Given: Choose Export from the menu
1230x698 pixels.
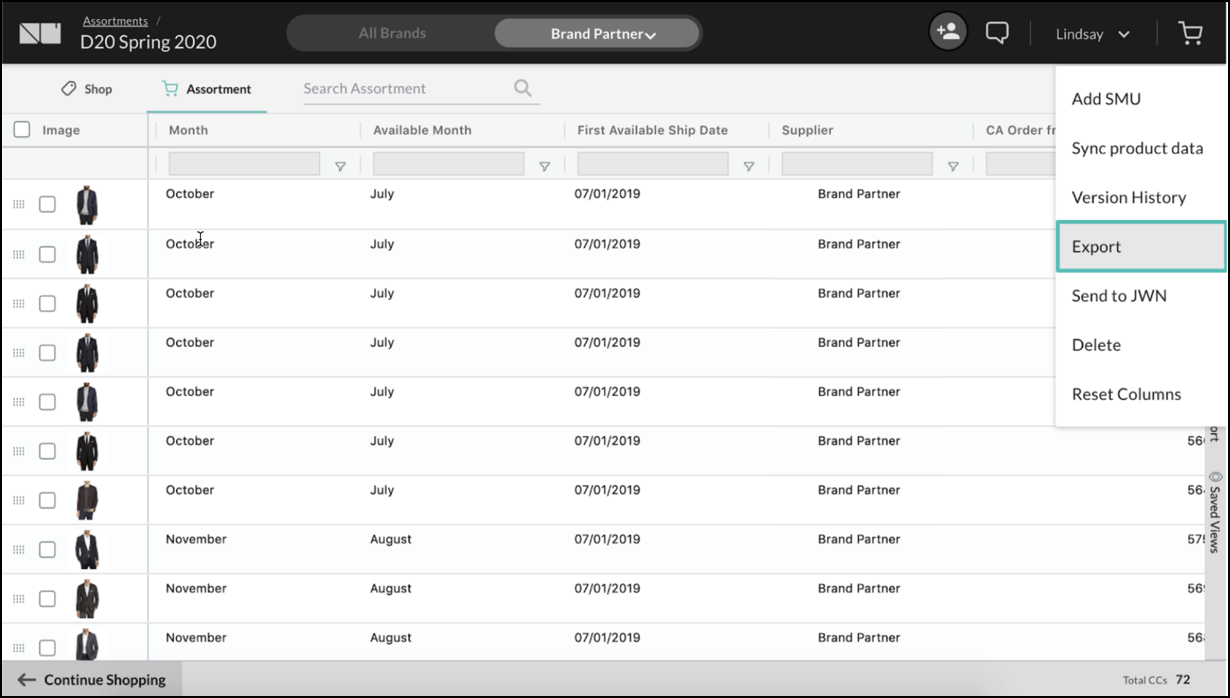Looking at the screenshot, I should point(1140,247).
